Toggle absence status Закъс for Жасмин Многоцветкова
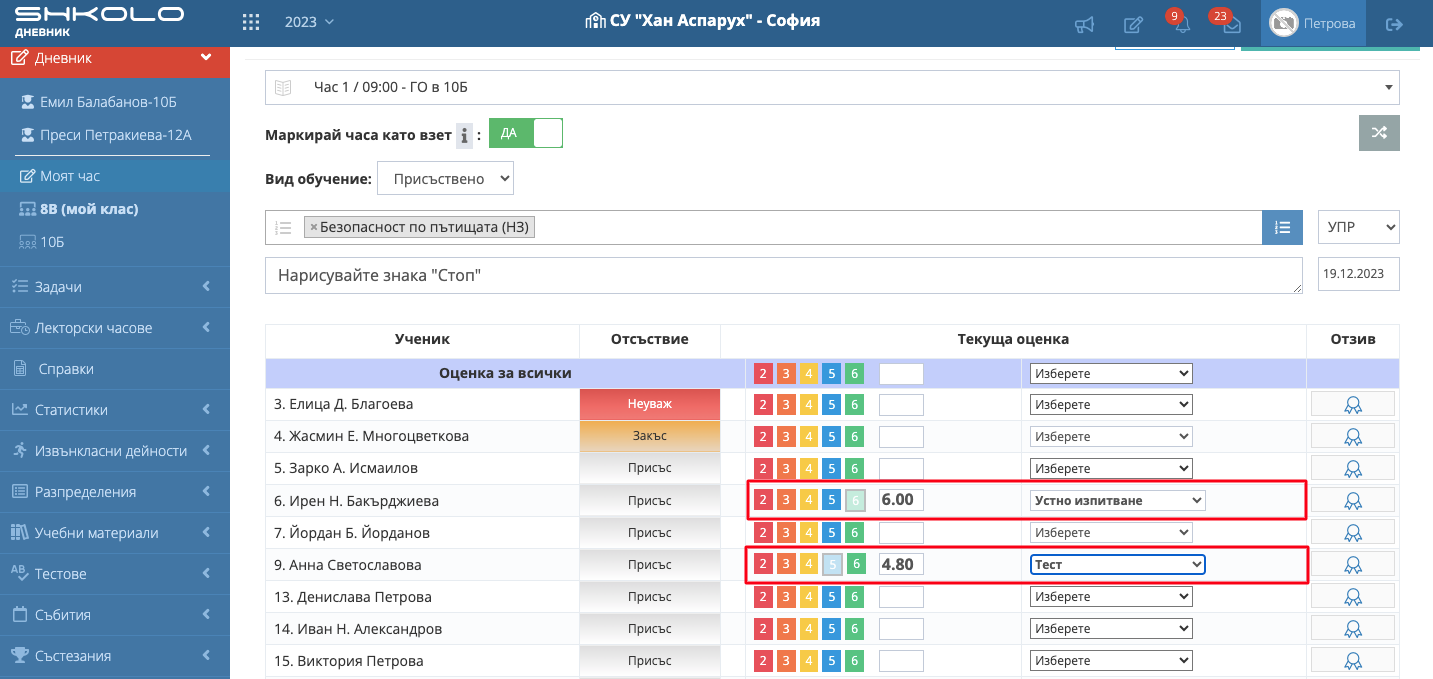This screenshot has width=1433, height=679. (x=650, y=436)
